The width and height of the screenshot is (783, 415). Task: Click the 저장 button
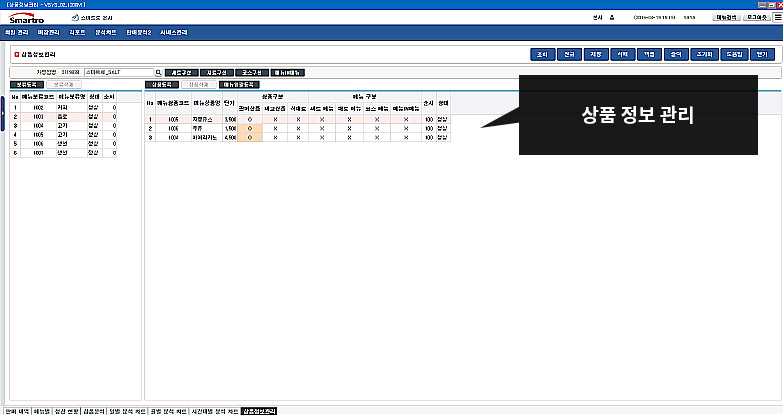(x=596, y=54)
